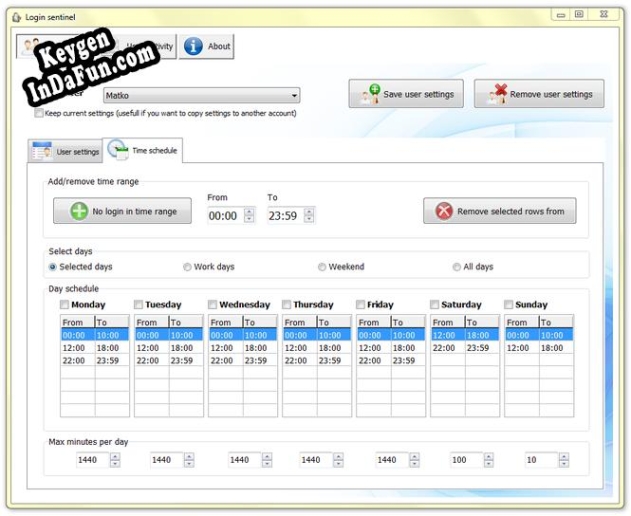This screenshot has width=631, height=516.
Task: Click Saturday's max minutes field 100
Action: tap(466, 460)
